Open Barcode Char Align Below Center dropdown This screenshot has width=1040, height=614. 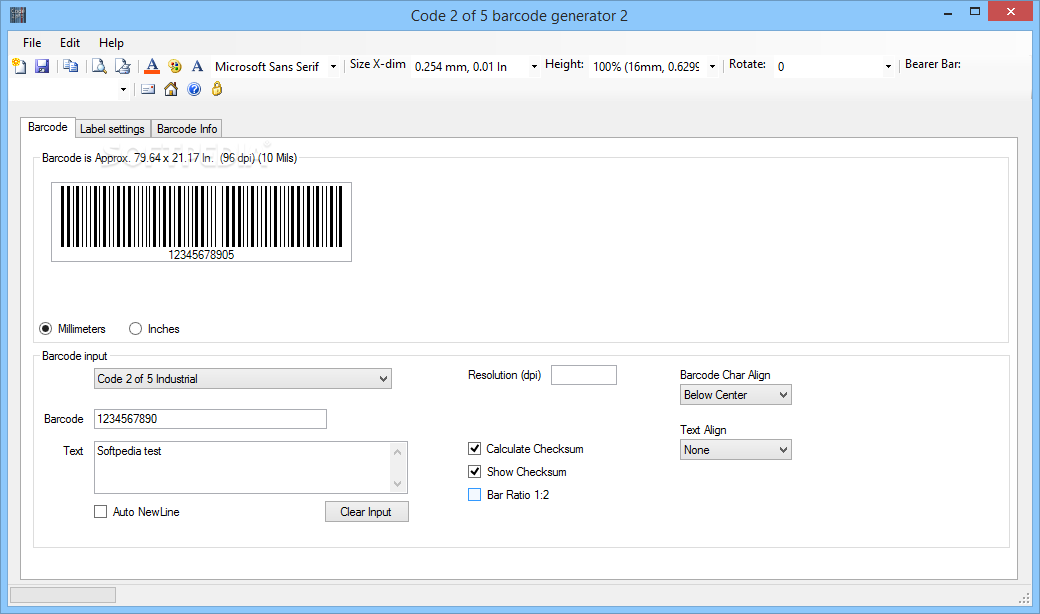point(736,395)
